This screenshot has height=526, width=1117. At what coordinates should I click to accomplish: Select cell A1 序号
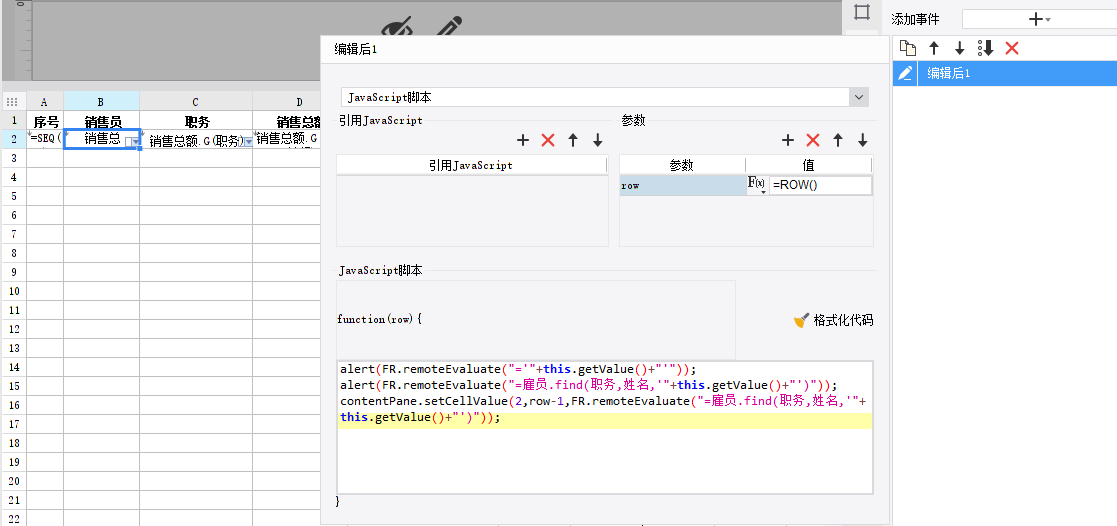45,121
